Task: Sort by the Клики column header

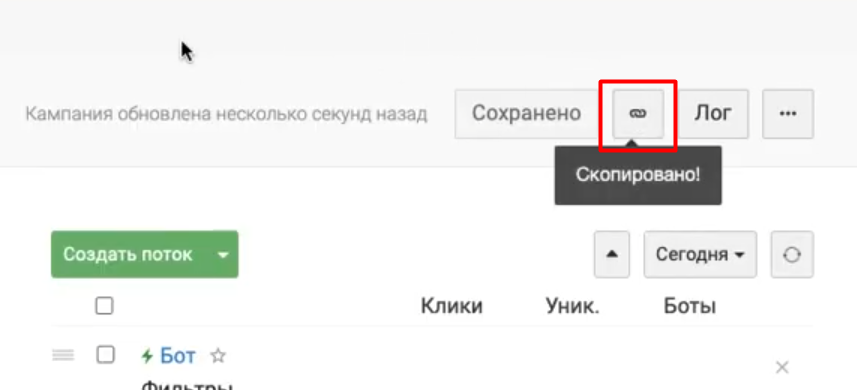Action: tap(451, 306)
